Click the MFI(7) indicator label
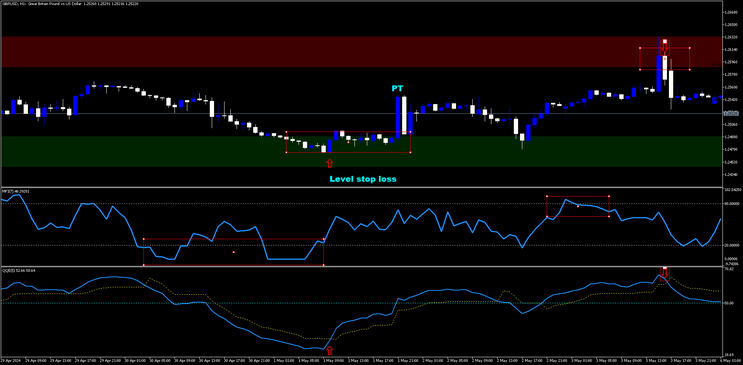Screen dimensions: 743x365 16,191
